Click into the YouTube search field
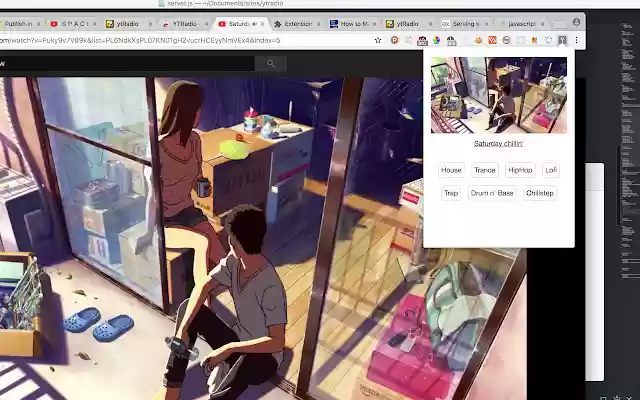This screenshot has width=640, height=400. pyautogui.click(x=127, y=63)
